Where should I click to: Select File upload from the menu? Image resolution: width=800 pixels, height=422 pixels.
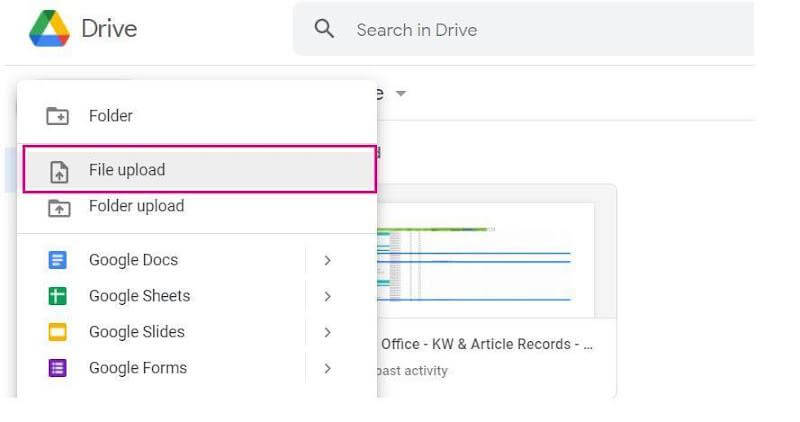coord(127,170)
